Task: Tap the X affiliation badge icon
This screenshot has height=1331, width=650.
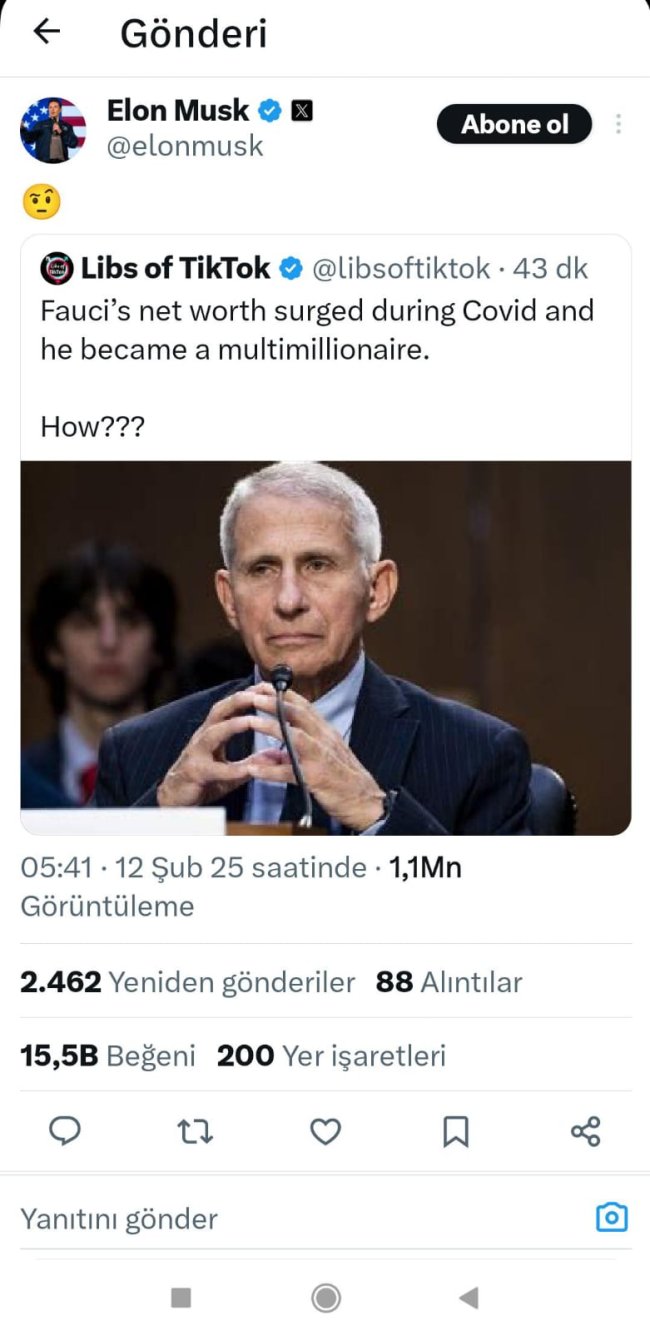Action: 301,110
